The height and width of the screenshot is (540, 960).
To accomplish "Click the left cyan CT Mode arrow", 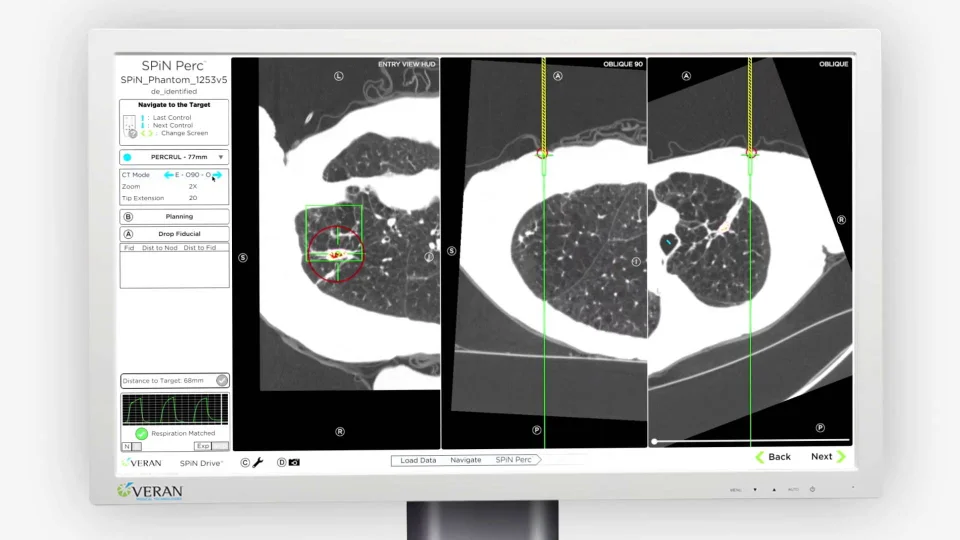I will click(x=168, y=175).
